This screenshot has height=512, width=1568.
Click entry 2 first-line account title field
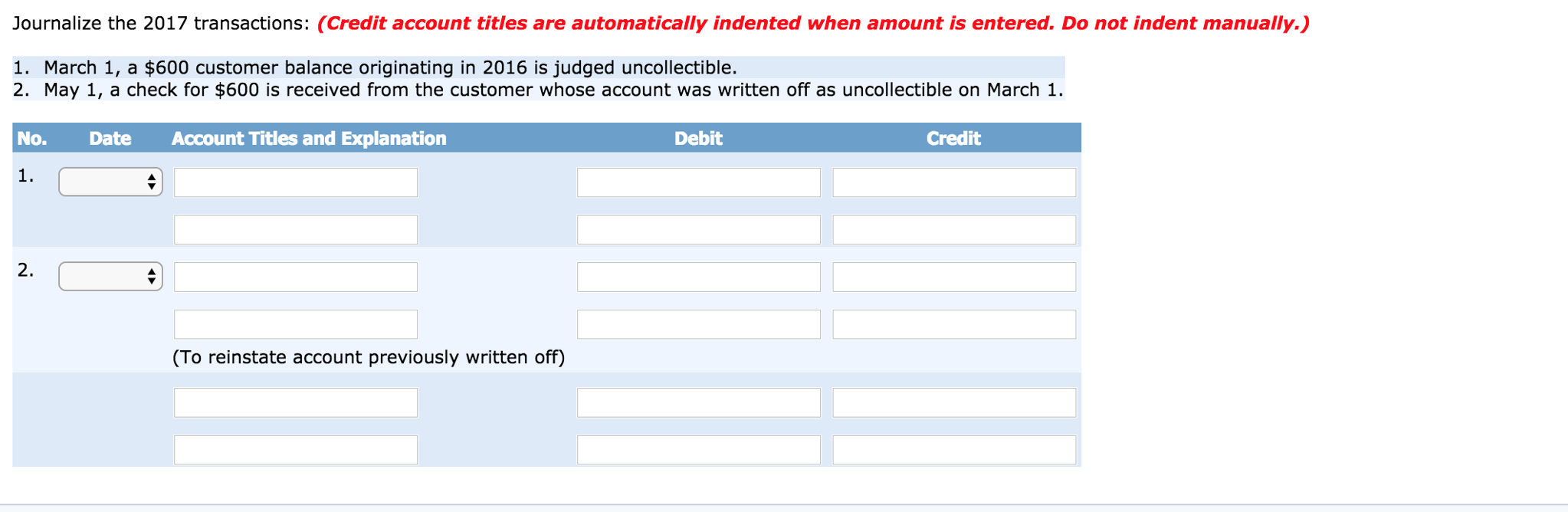(x=296, y=277)
